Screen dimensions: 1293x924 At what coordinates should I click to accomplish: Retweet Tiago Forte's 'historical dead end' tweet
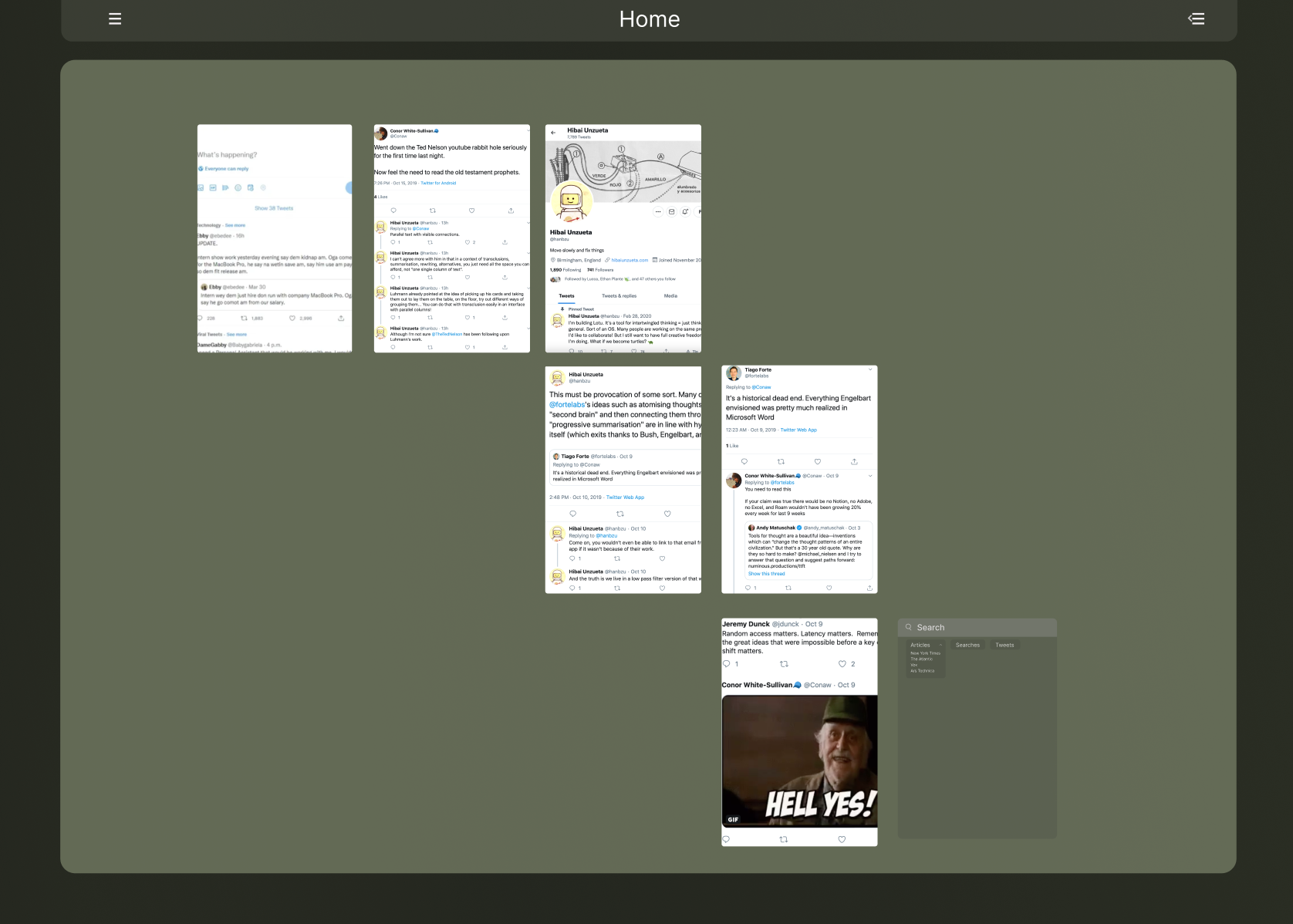click(x=781, y=461)
